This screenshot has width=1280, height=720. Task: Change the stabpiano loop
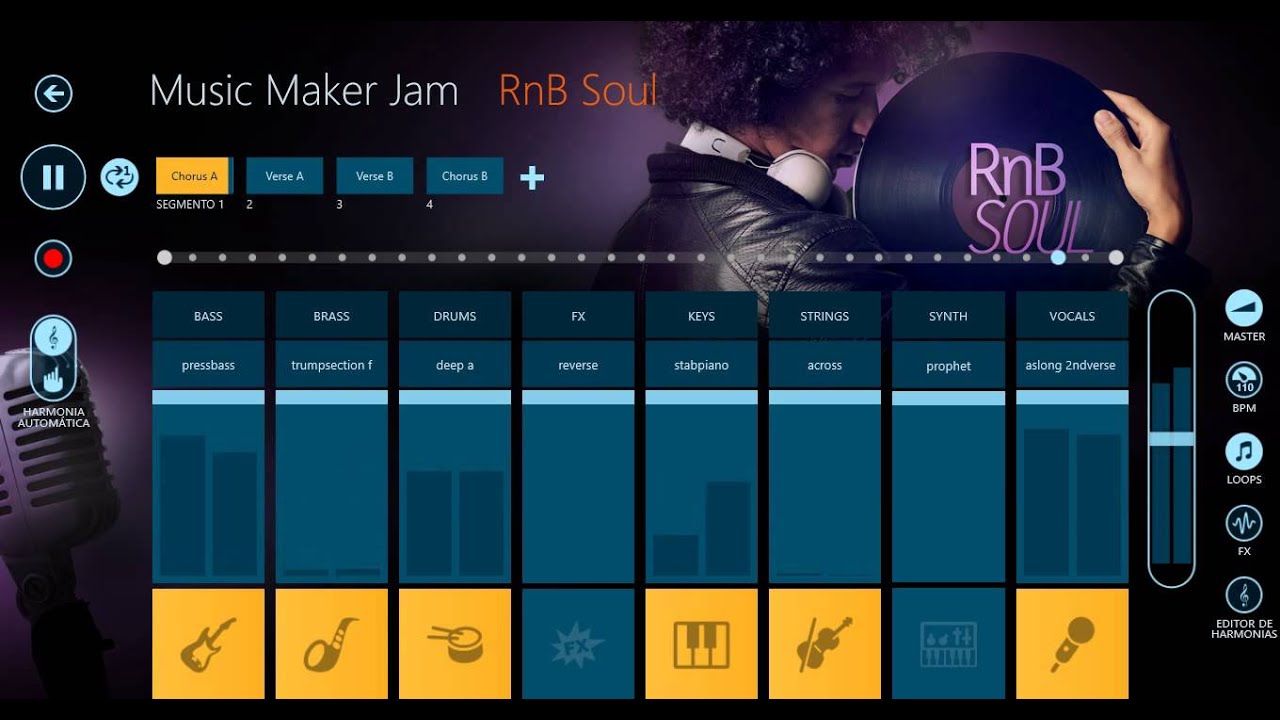701,365
